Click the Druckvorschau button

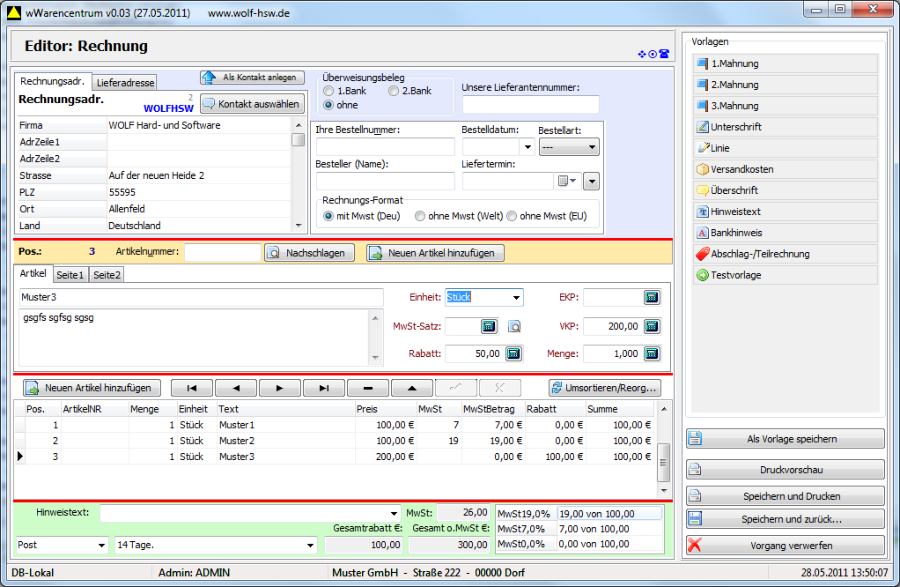(x=785, y=470)
